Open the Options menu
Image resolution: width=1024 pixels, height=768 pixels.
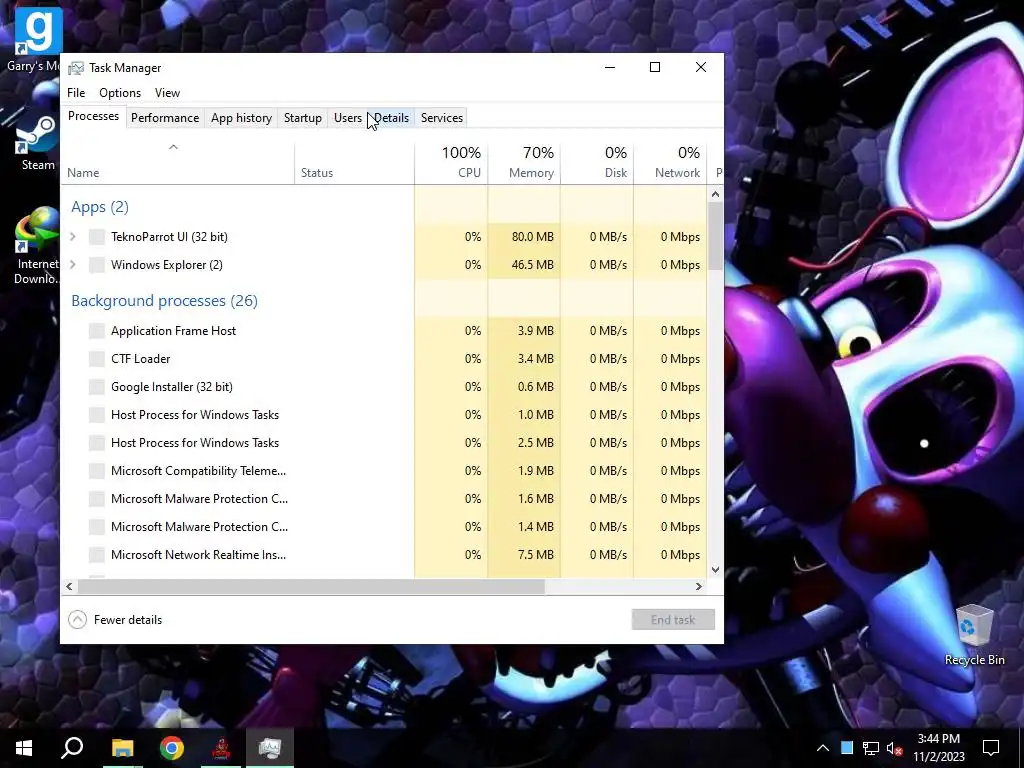(120, 93)
